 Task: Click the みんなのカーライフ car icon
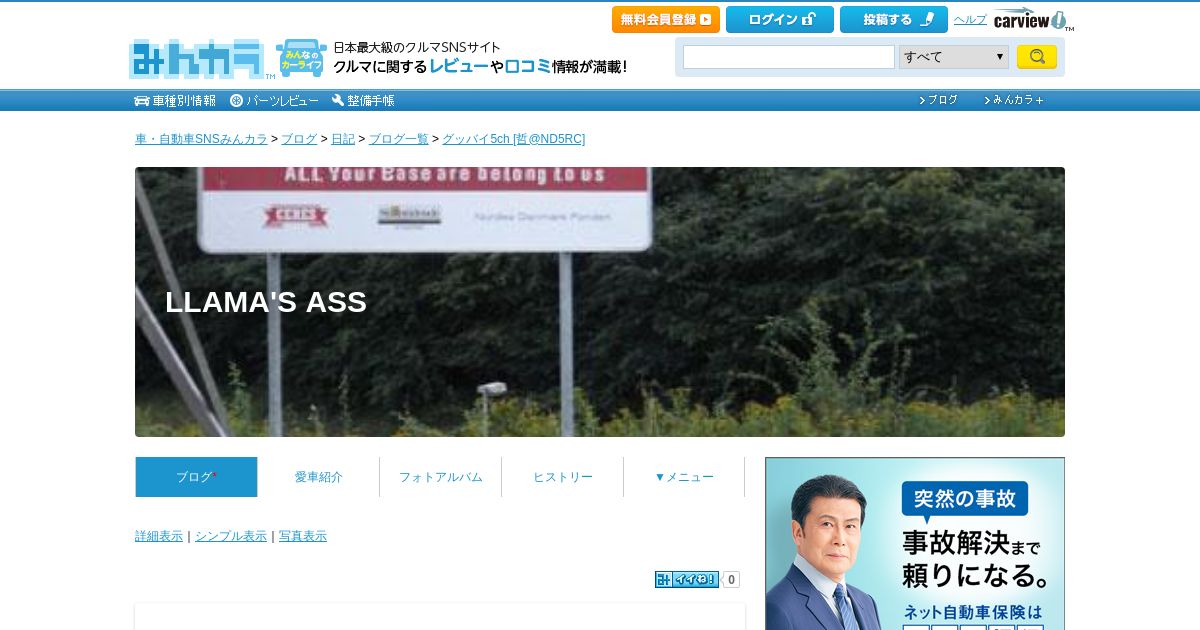pyautogui.click(x=301, y=58)
